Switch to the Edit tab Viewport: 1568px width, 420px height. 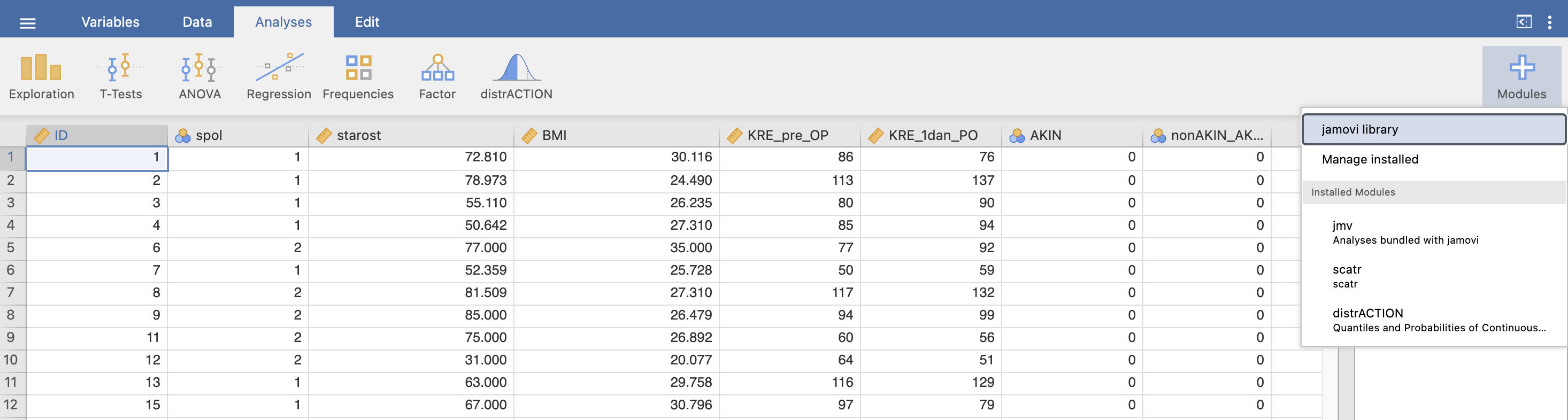pos(367,22)
